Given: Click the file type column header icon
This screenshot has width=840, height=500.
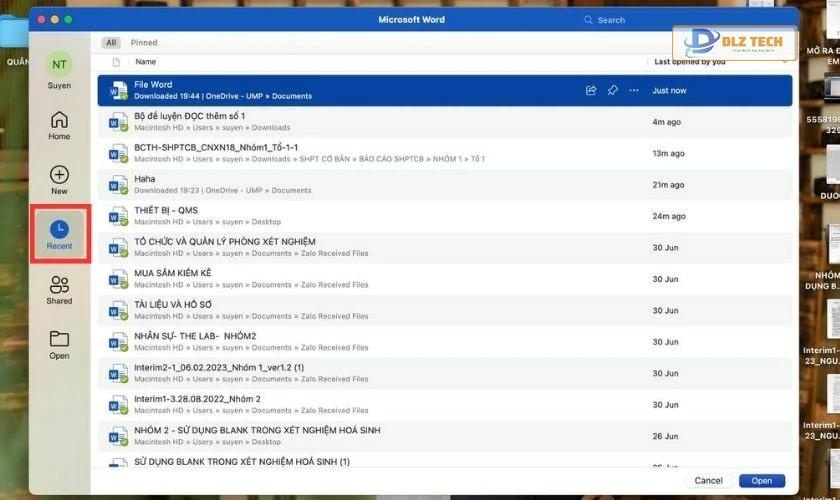Looking at the screenshot, I should pyautogui.click(x=116, y=62).
